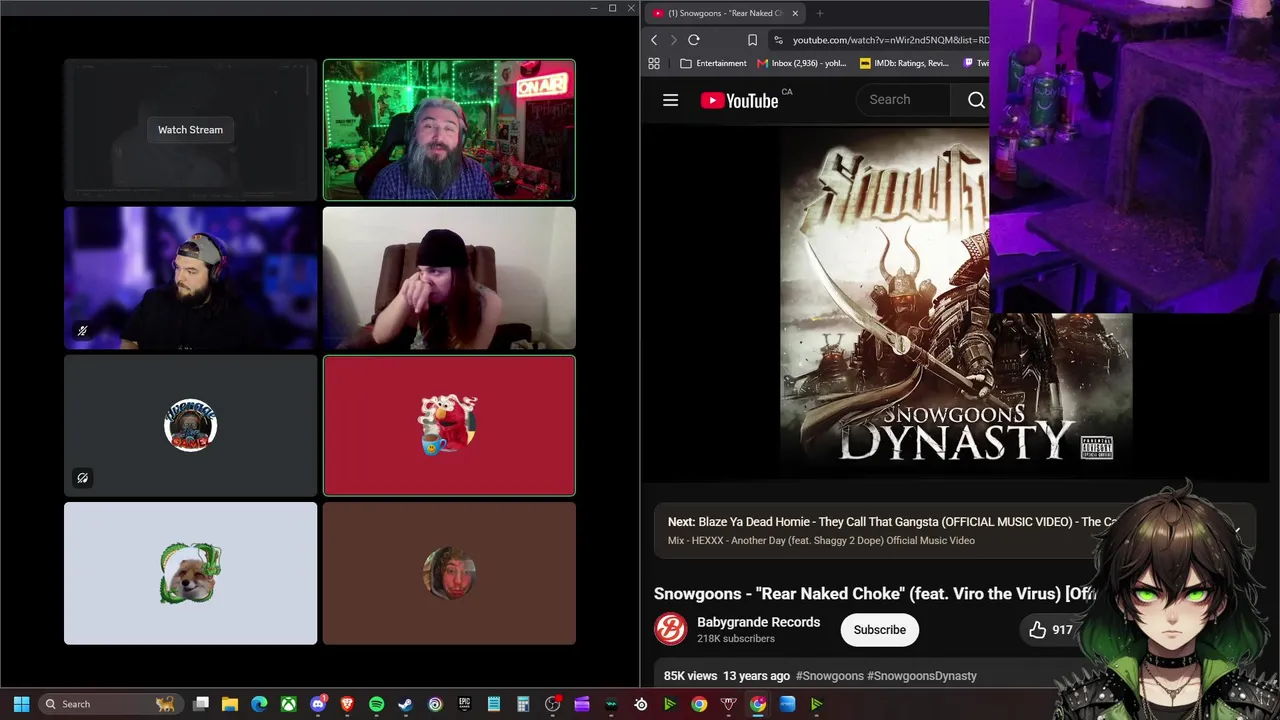This screenshot has height=720, width=1280.
Task: Open Babygrande Records channel avatar
Action: tap(670, 630)
